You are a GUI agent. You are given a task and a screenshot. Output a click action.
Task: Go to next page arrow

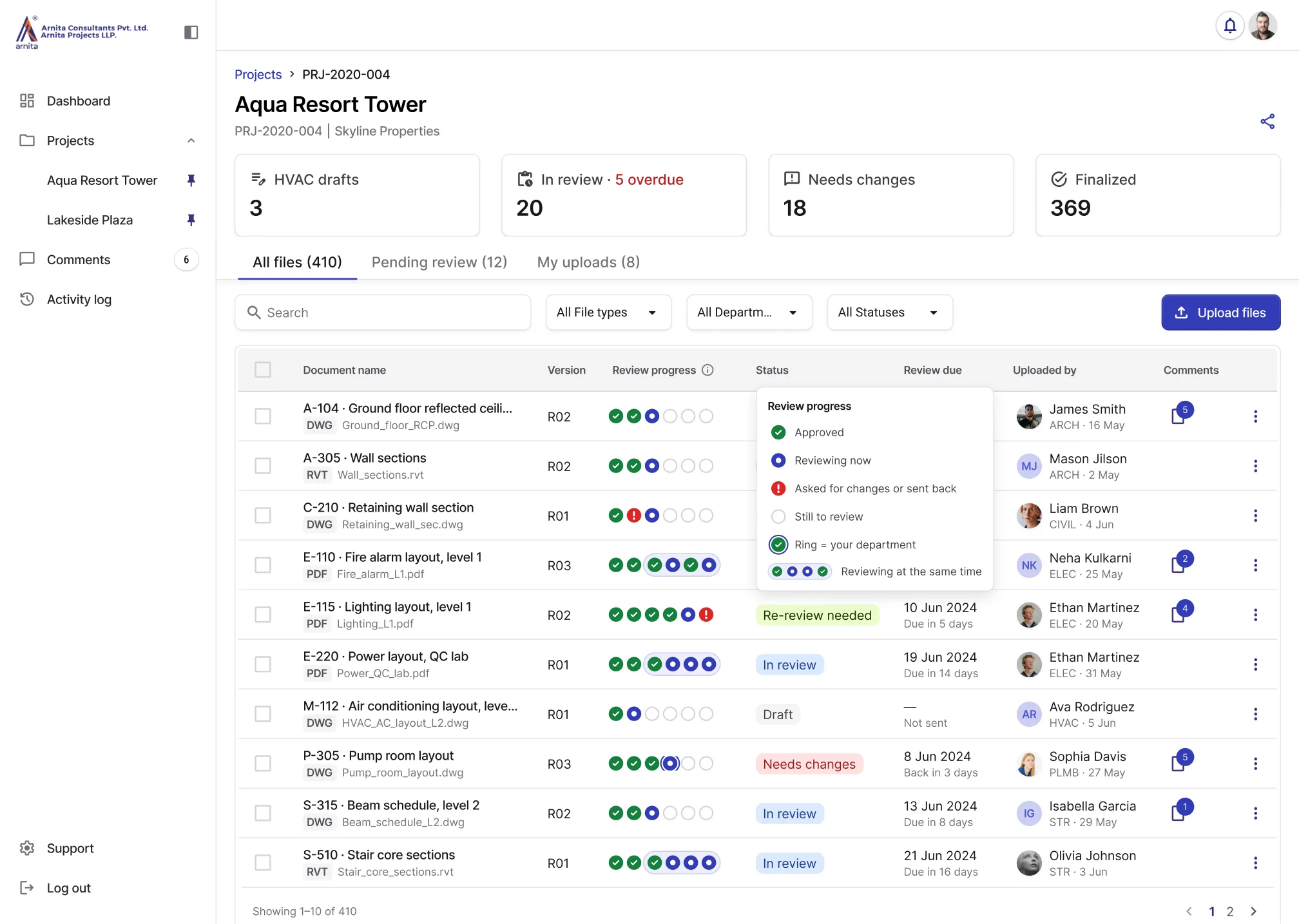point(1253,911)
